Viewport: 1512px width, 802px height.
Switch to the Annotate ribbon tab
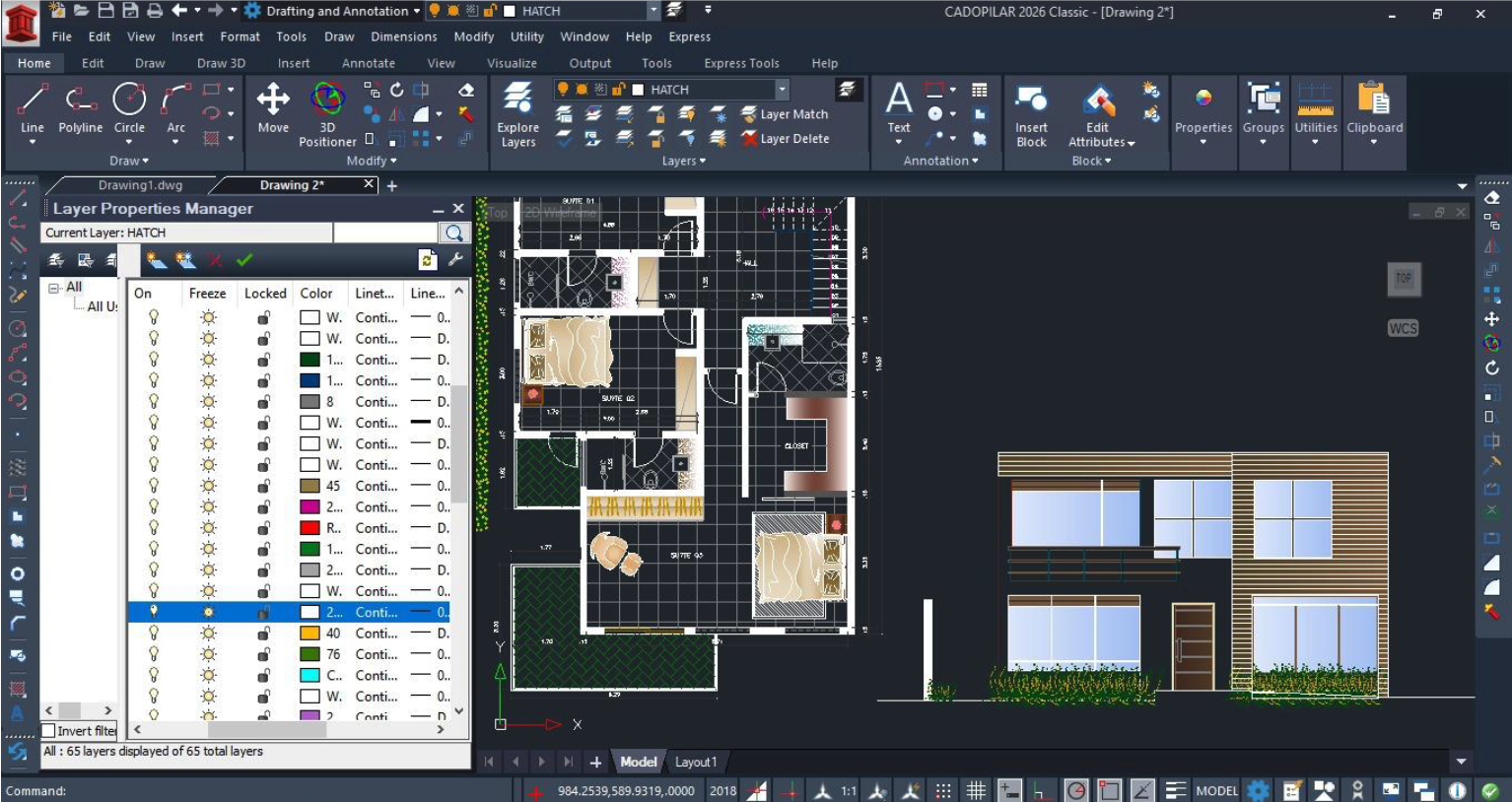coord(368,63)
